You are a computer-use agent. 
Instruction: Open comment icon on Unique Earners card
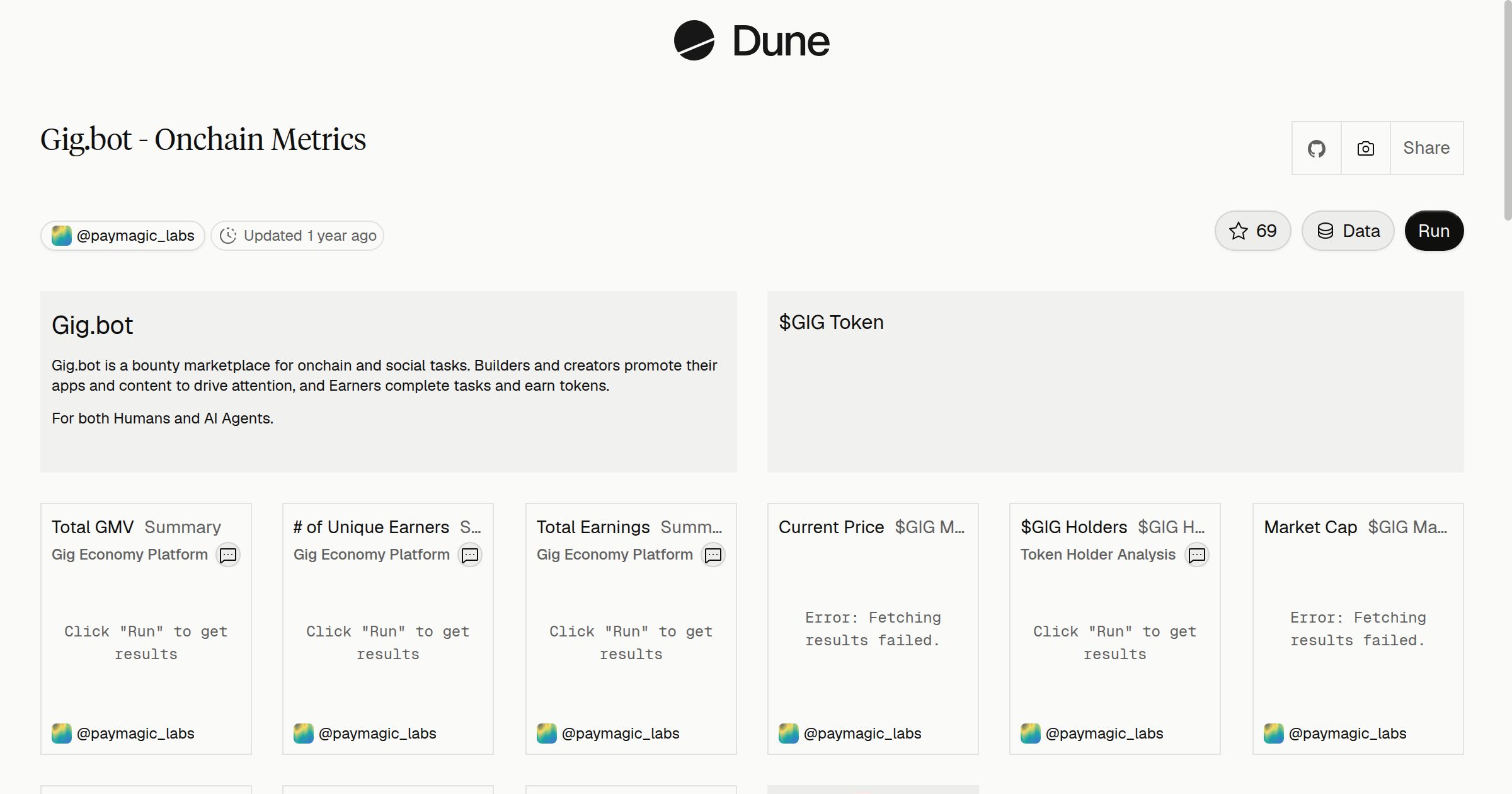[x=470, y=555]
